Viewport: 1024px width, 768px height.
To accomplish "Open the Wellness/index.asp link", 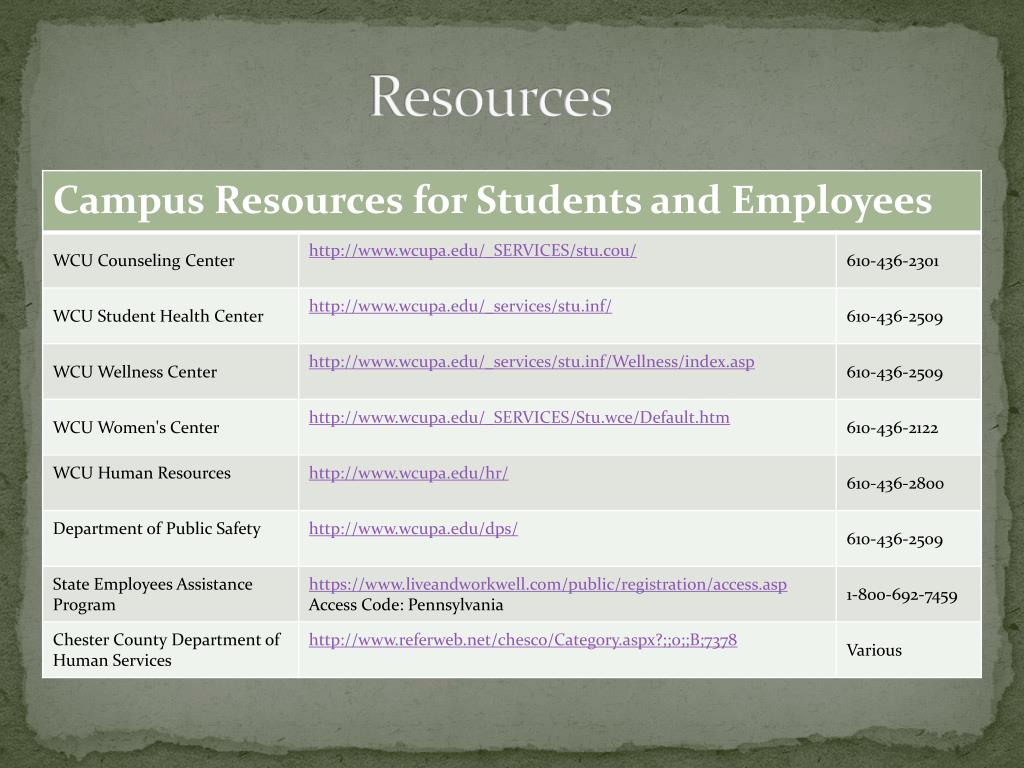I will [532, 362].
